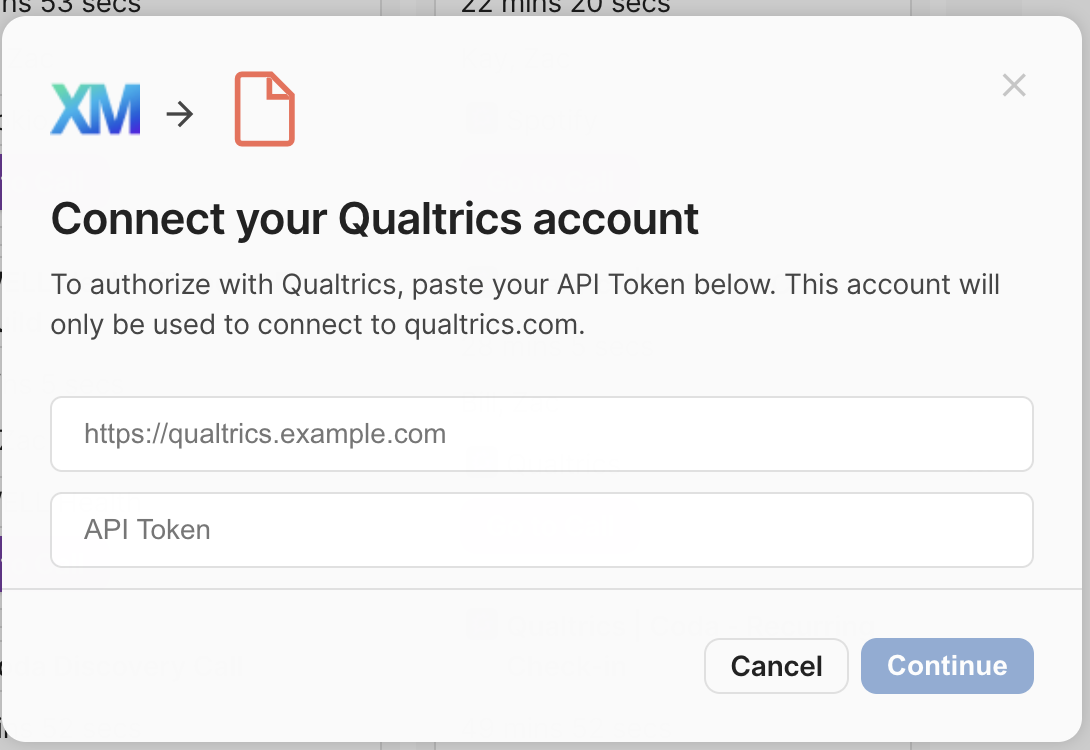Viewport: 1090px width, 750px height.
Task: Click the "Connect your Qualtrics account" heading
Action: pos(375,219)
